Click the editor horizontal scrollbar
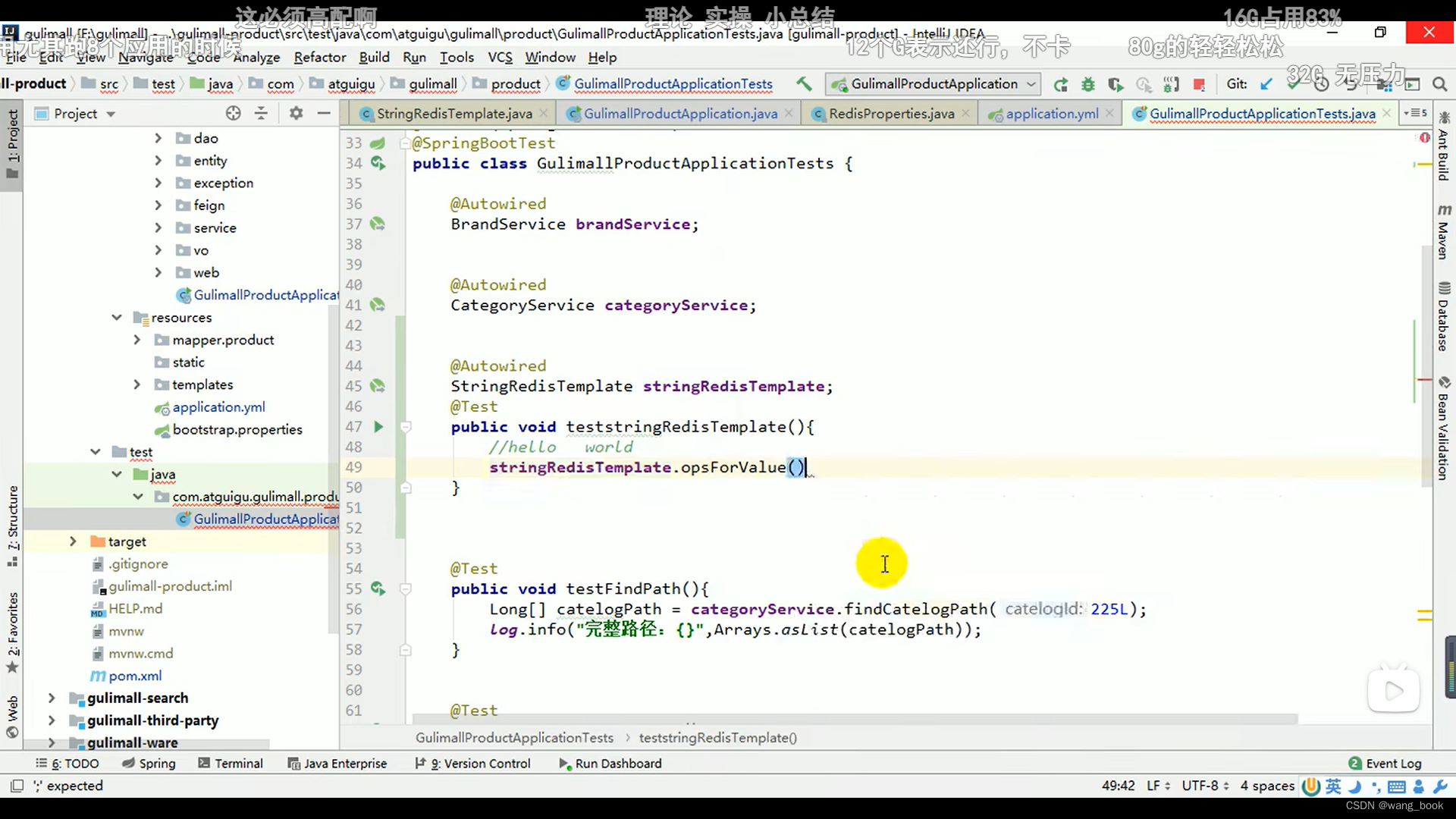The image size is (1456, 819). click(855, 718)
